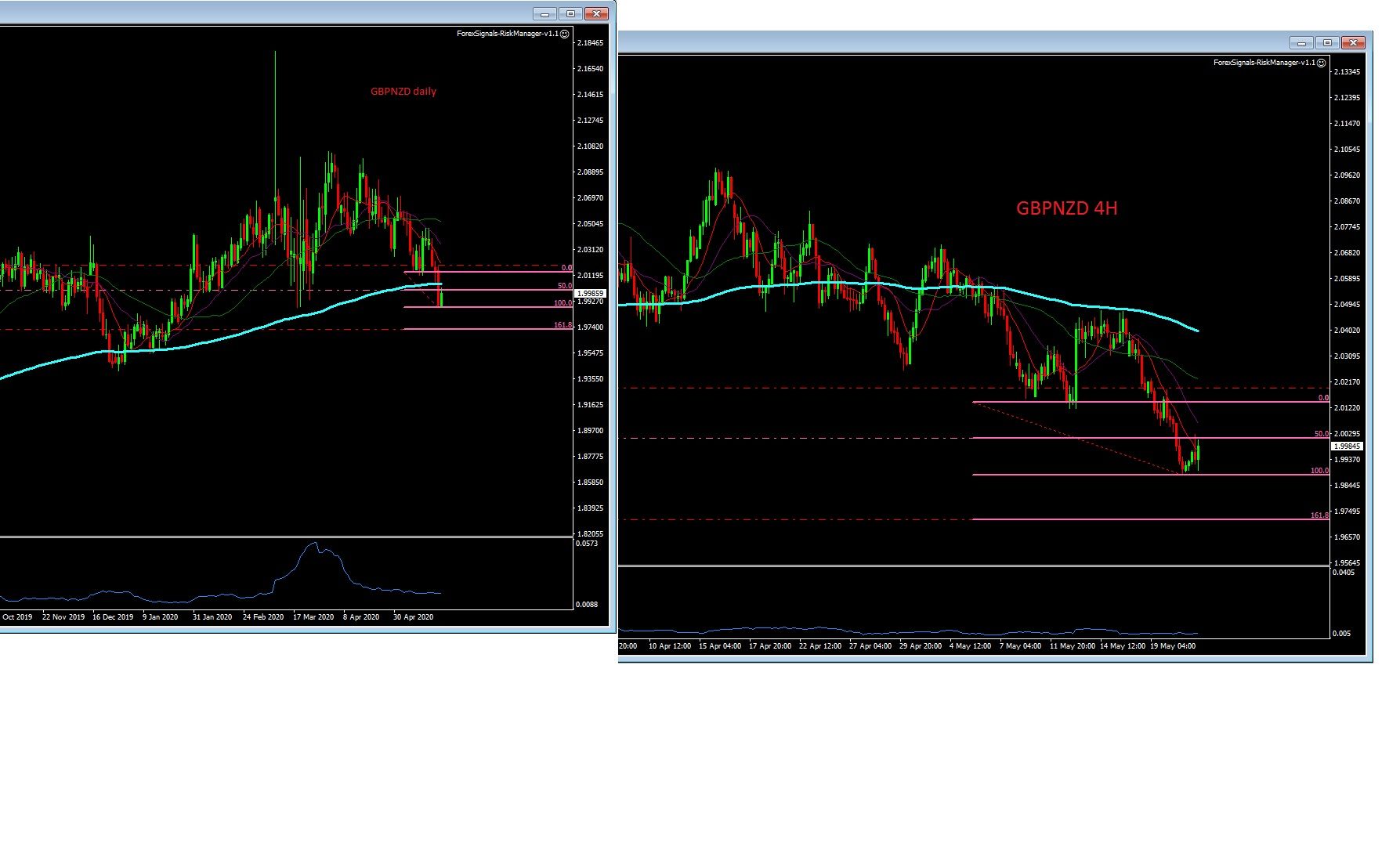
Task: Select Fibonacci 100.0 level label on daily chart
Action: tap(563, 303)
